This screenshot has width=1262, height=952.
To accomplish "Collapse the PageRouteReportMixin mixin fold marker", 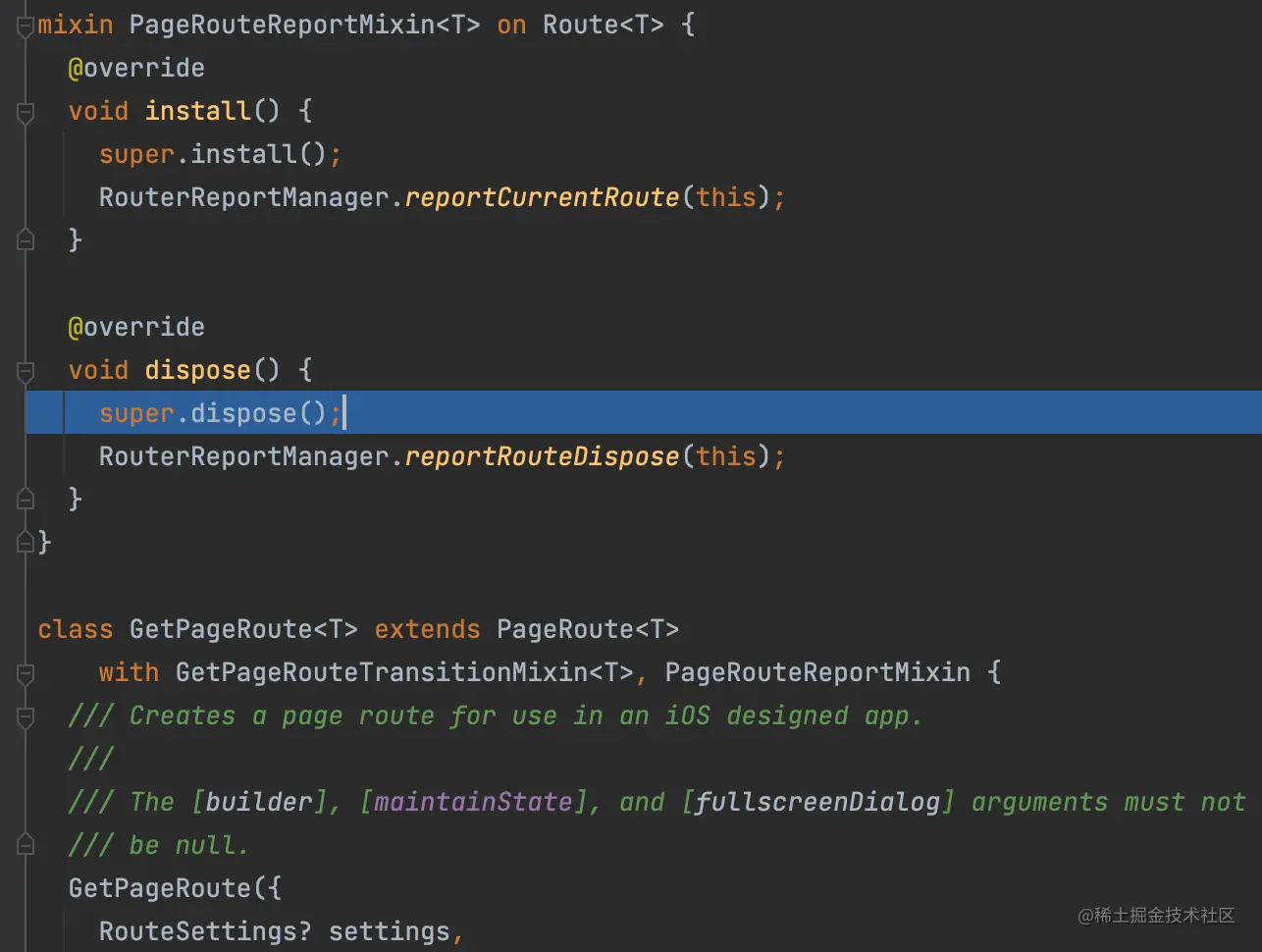I will 26,27.
